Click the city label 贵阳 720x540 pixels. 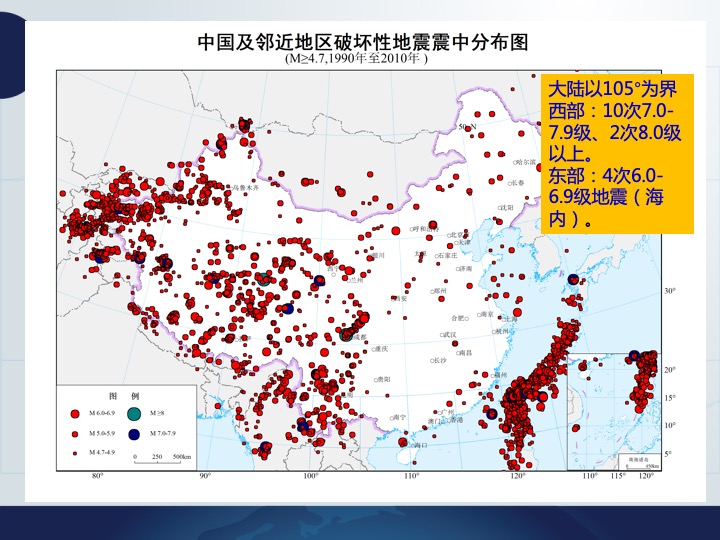(x=384, y=380)
